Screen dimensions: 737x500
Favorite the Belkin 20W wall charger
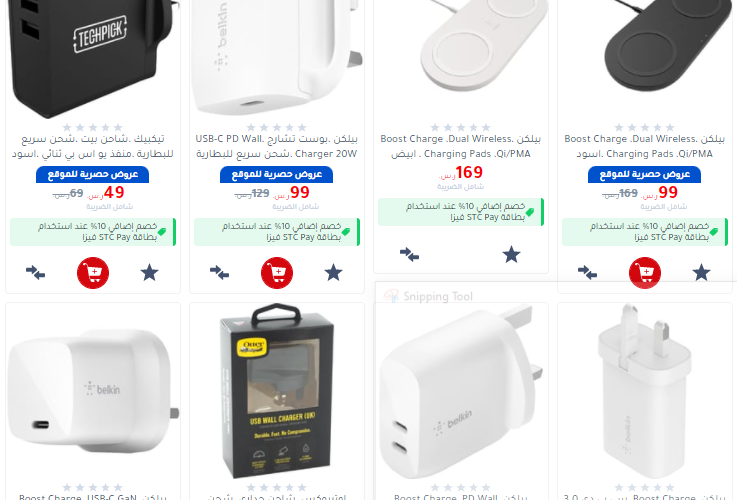click(333, 273)
